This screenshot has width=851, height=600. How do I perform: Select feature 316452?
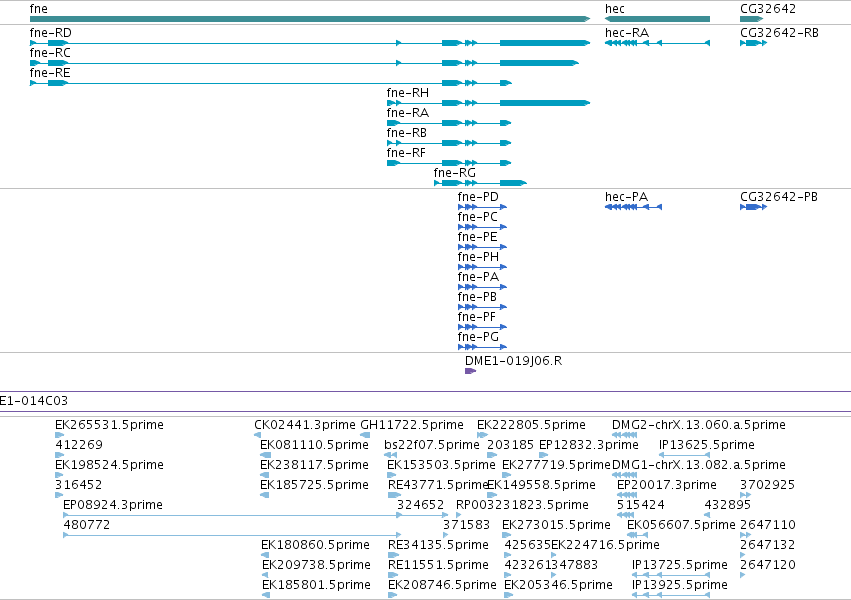(79, 485)
